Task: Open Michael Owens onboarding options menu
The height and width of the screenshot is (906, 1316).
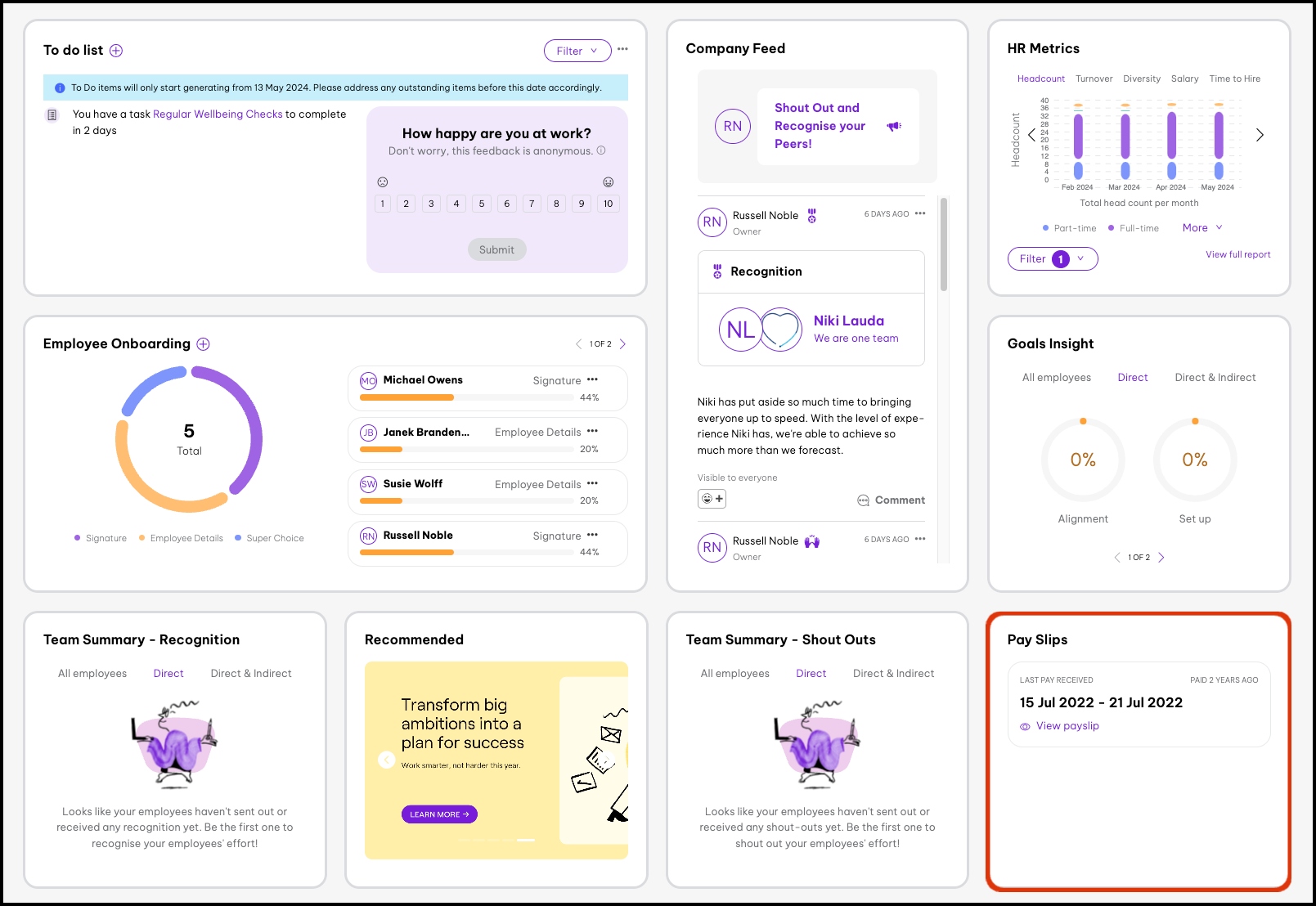Action: click(x=592, y=379)
